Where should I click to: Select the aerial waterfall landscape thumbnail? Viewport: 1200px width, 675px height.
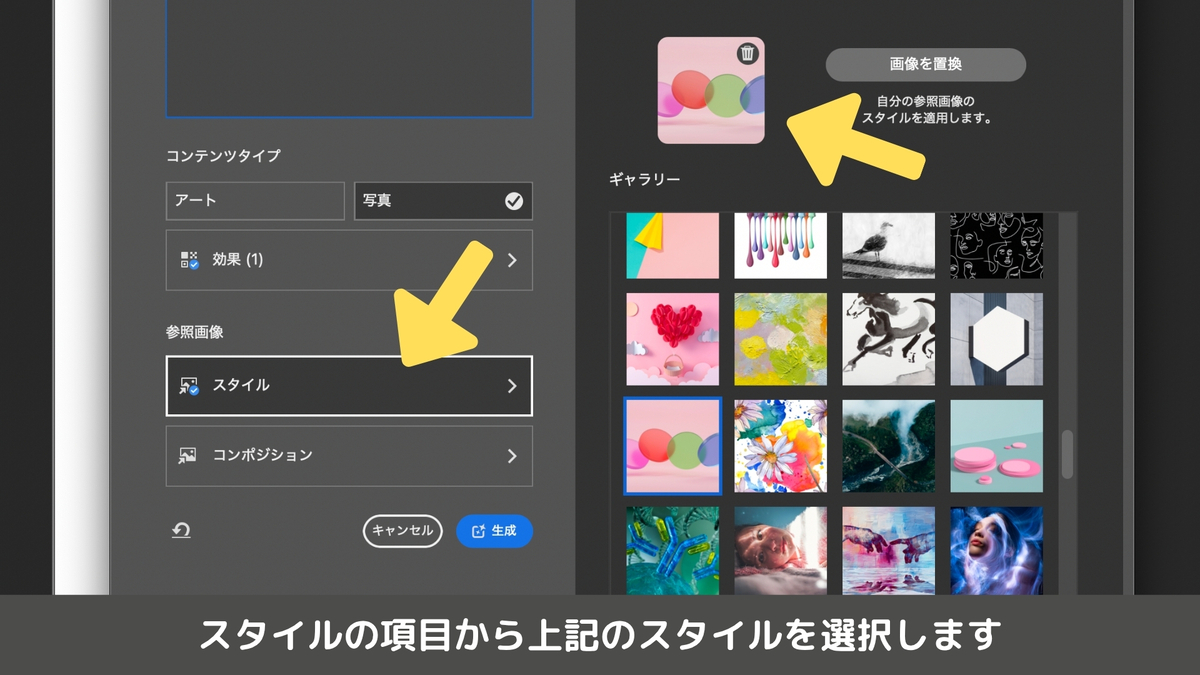(x=889, y=446)
